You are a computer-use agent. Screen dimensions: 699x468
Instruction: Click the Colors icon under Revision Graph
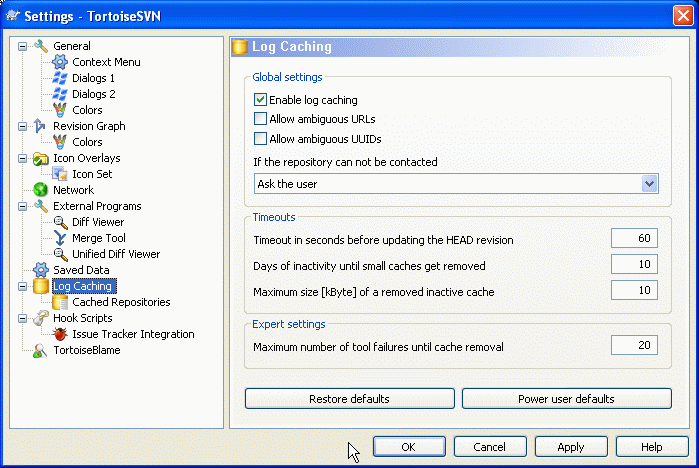[x=60, y=142]
